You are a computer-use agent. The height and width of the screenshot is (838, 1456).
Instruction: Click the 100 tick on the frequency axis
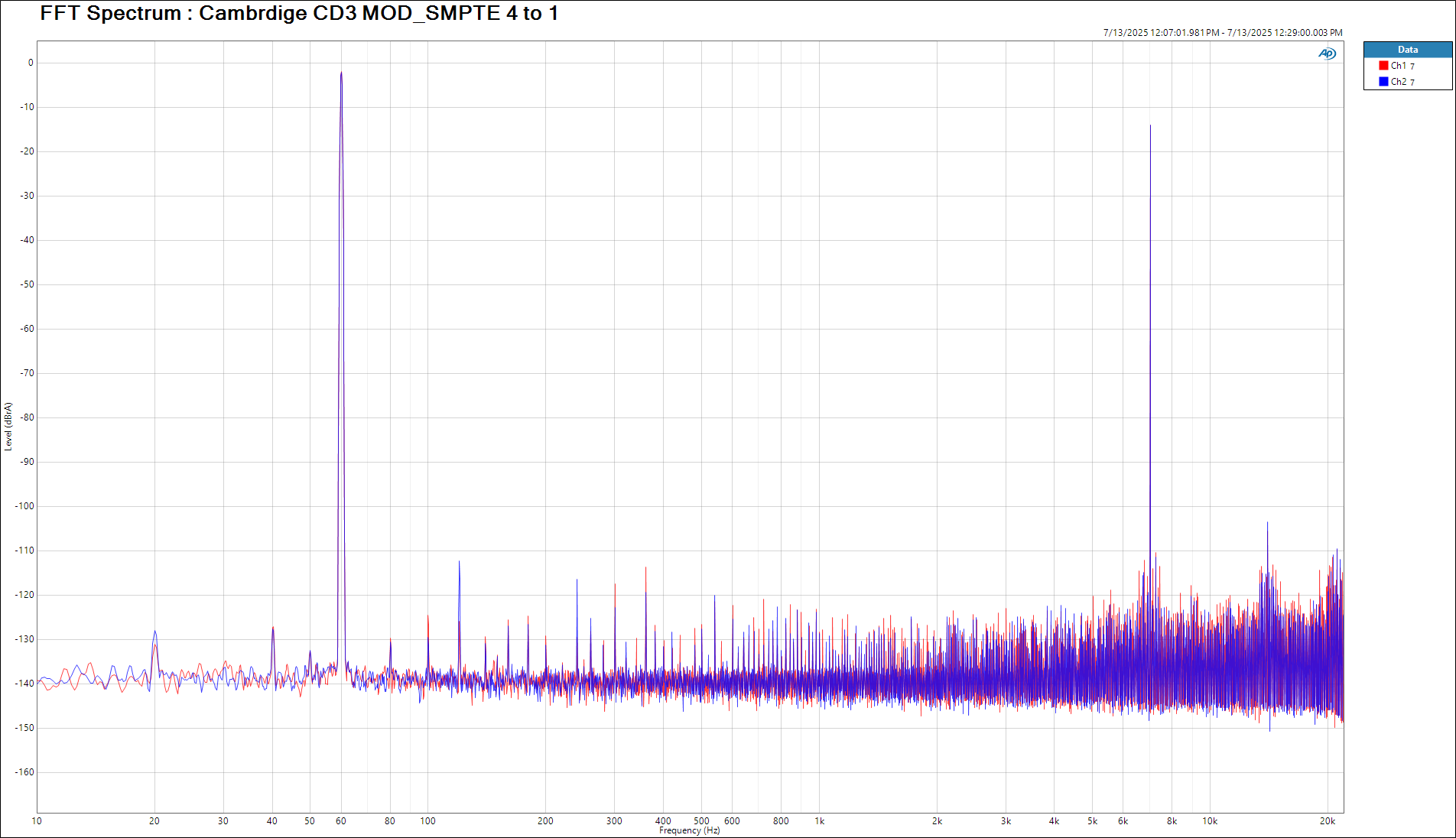[x=427, y=821]
